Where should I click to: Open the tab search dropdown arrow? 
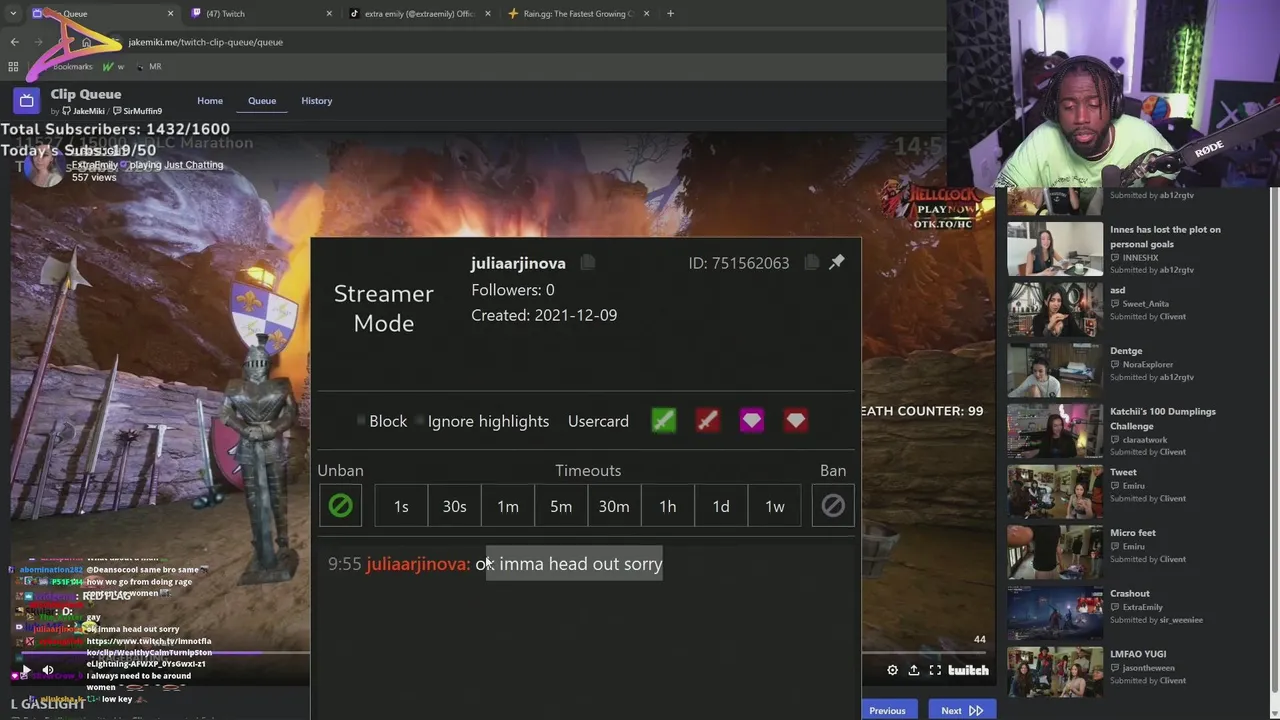13,14
